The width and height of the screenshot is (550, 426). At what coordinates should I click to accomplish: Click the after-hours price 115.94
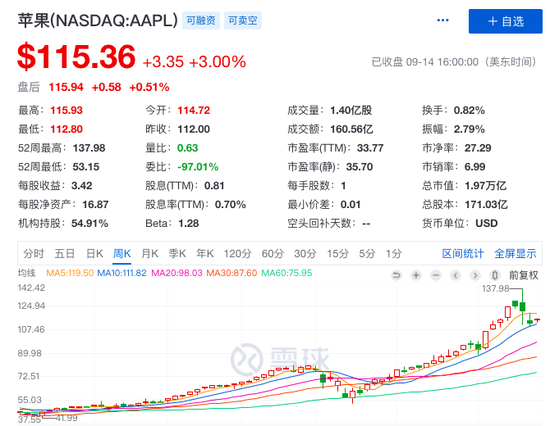click(66, 87)
